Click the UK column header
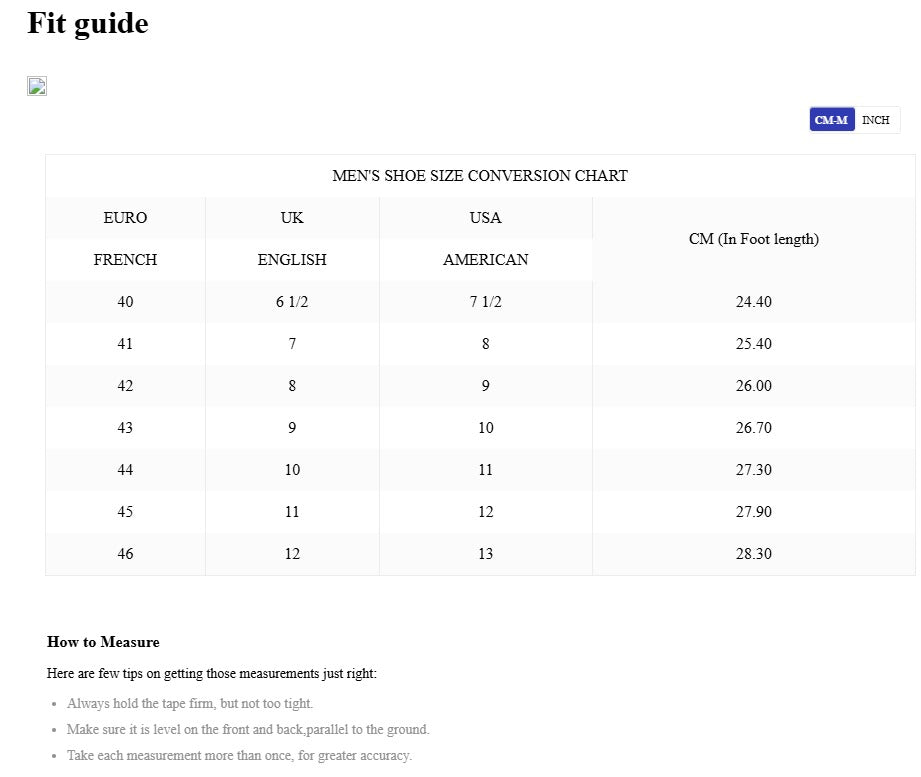 coord(292,218)
